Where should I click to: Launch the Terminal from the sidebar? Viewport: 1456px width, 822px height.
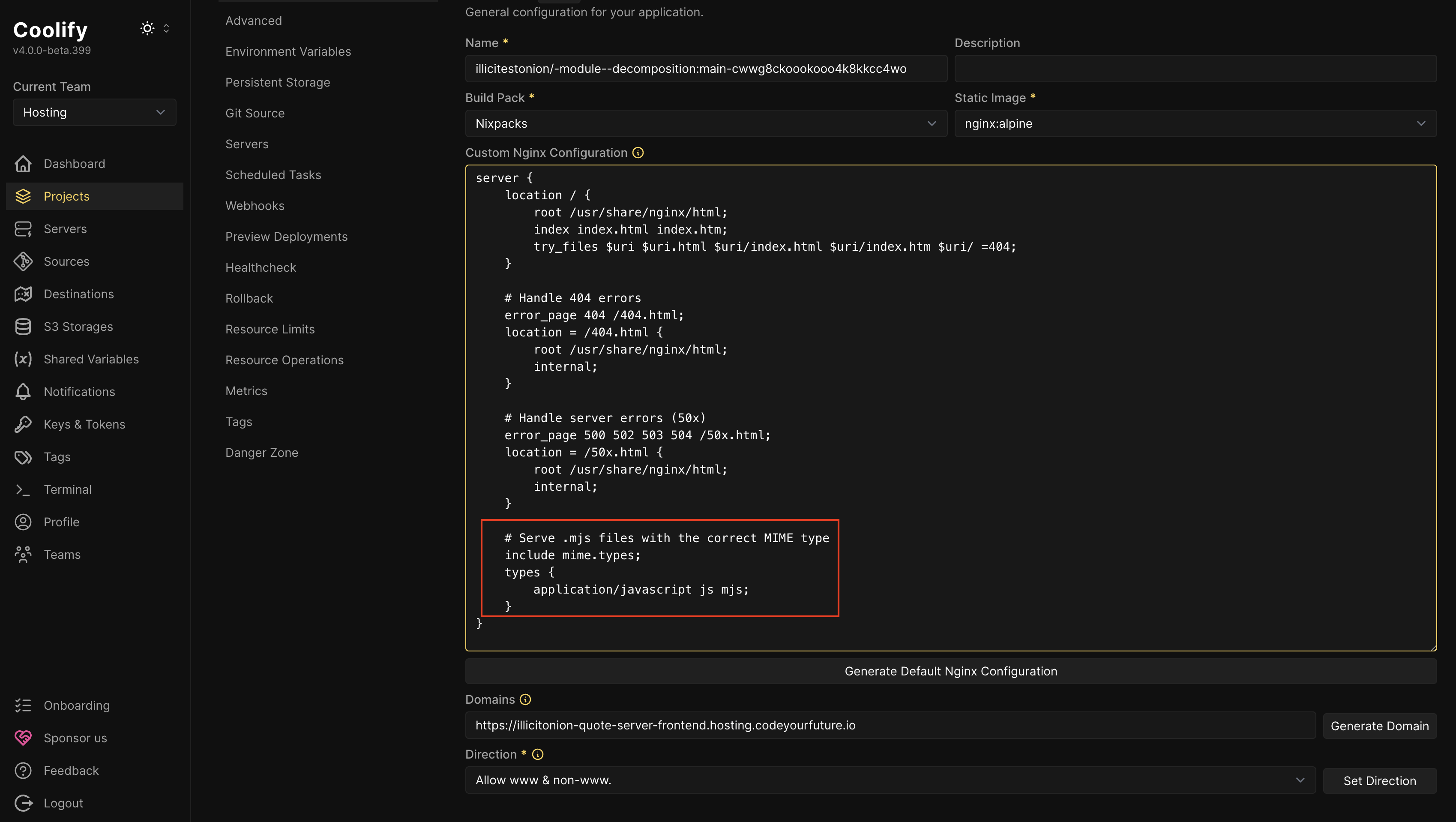point(23,489)
